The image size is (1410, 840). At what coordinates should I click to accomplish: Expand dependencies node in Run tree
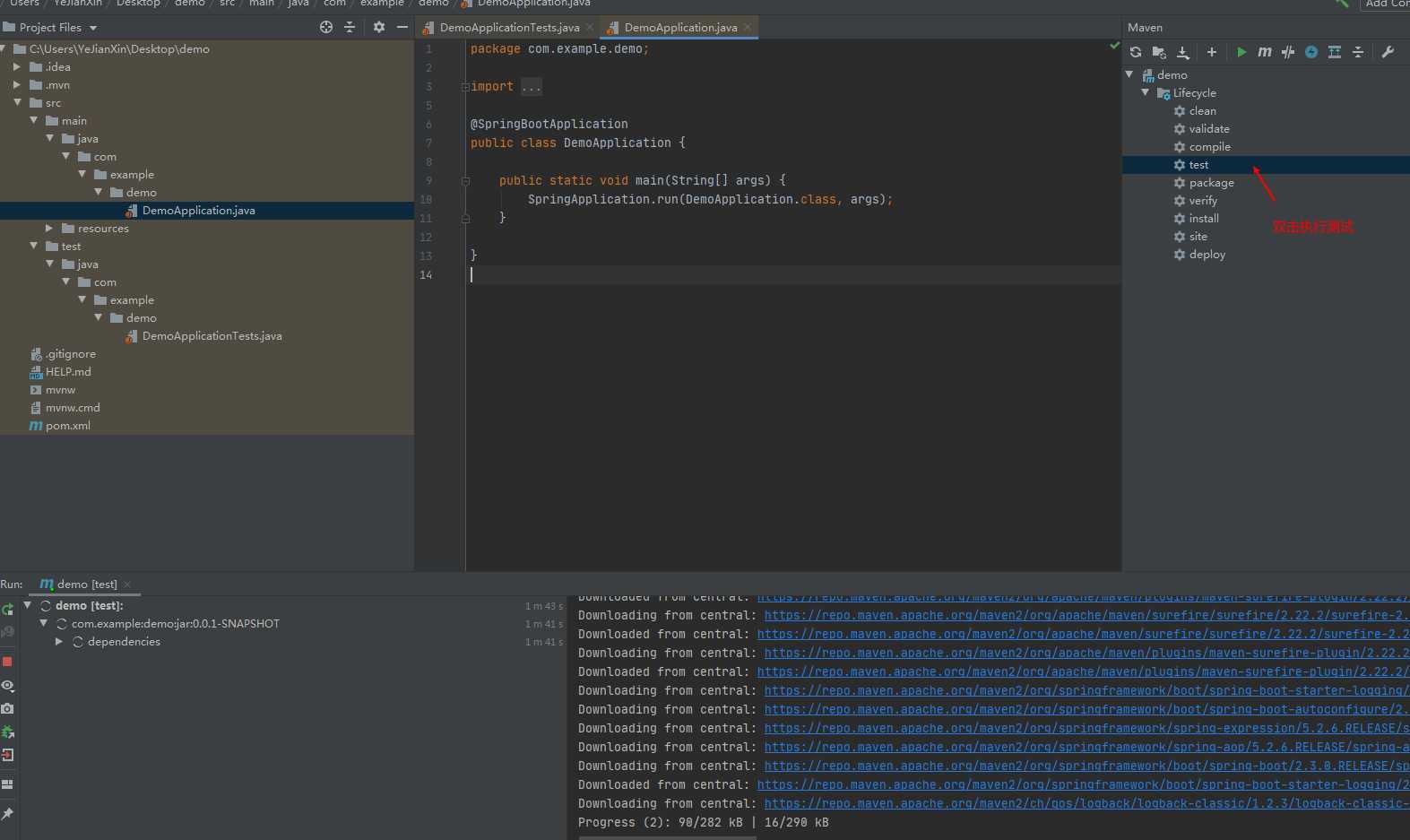pos(59,642)
